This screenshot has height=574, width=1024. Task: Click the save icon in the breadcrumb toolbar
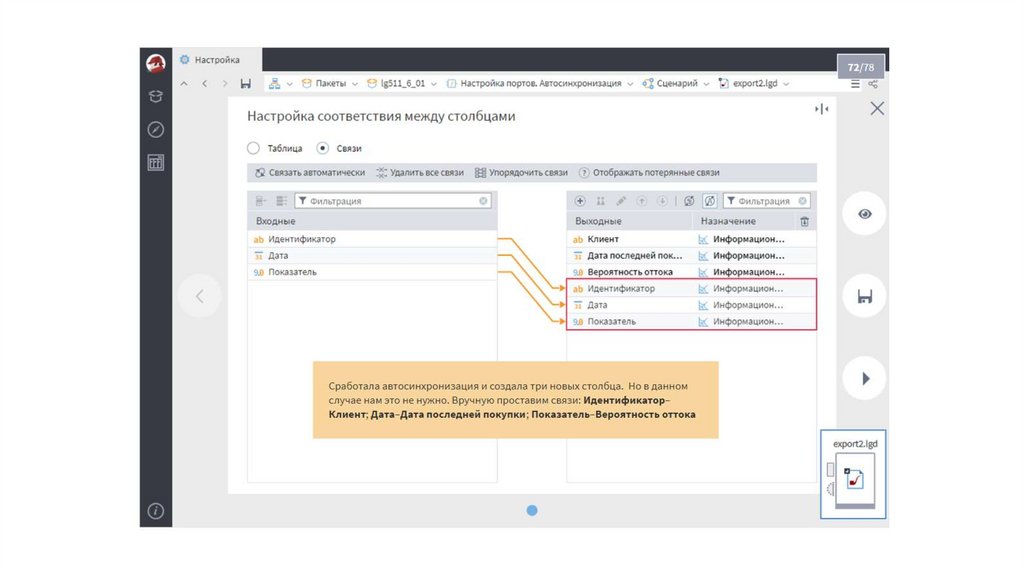(246, 84)
